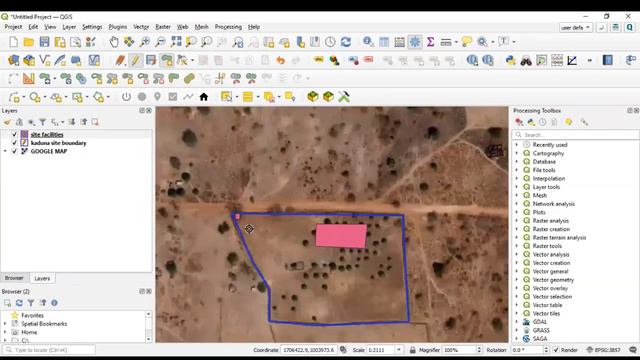Click Filter Legend icon in Layers panel
Screen dimensions: 640x360
(42, 122)
